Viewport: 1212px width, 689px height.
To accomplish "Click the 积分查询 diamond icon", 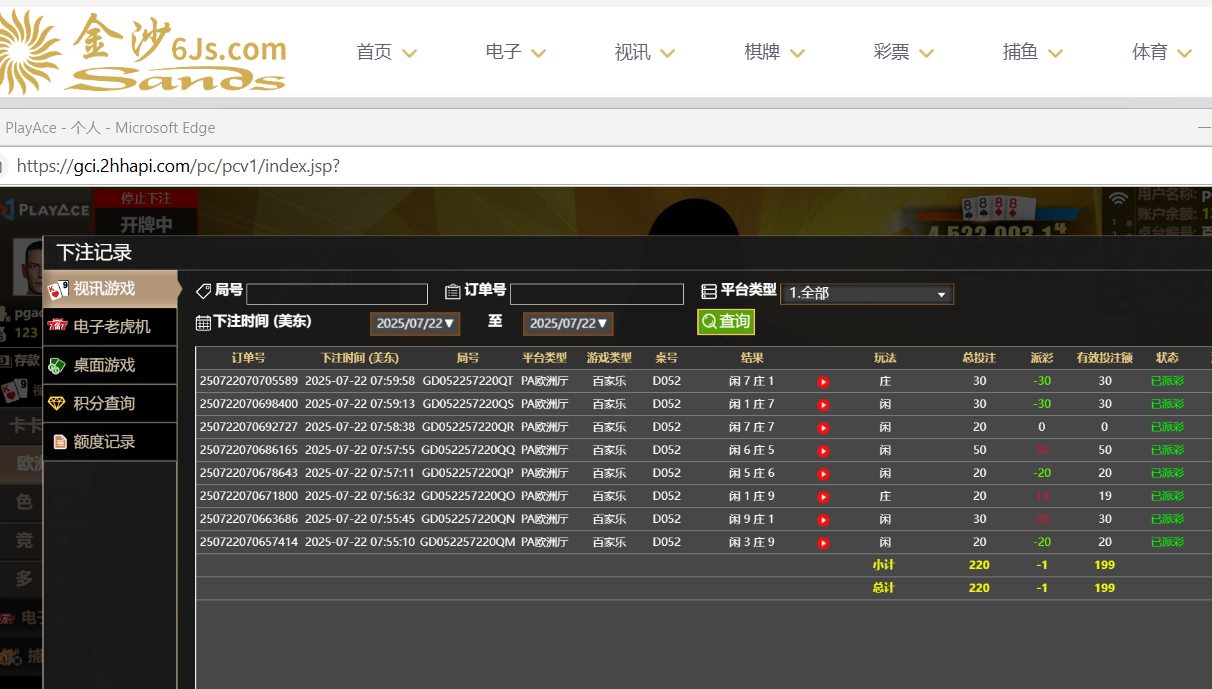I will point(58,403).
